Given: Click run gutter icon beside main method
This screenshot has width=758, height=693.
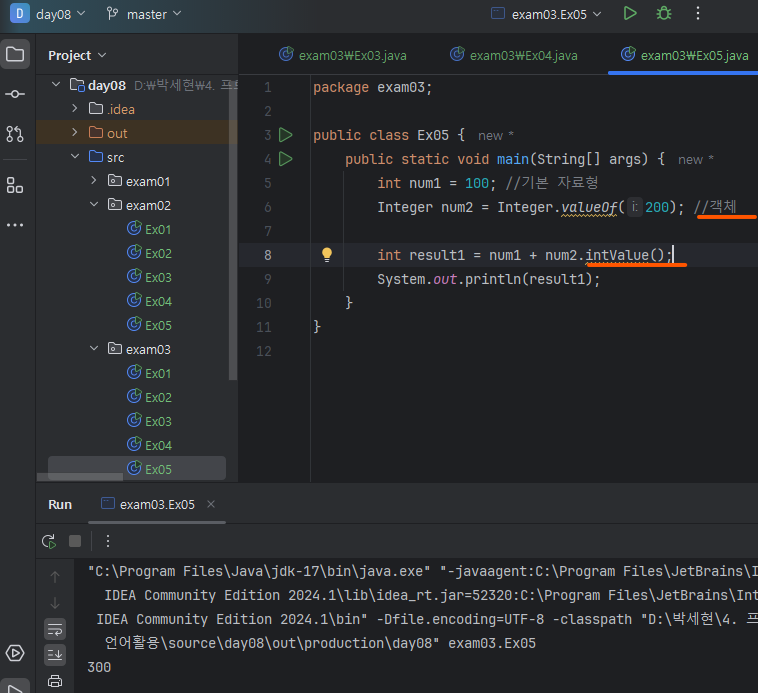Looking at the screenshot, I should (286, 159).
